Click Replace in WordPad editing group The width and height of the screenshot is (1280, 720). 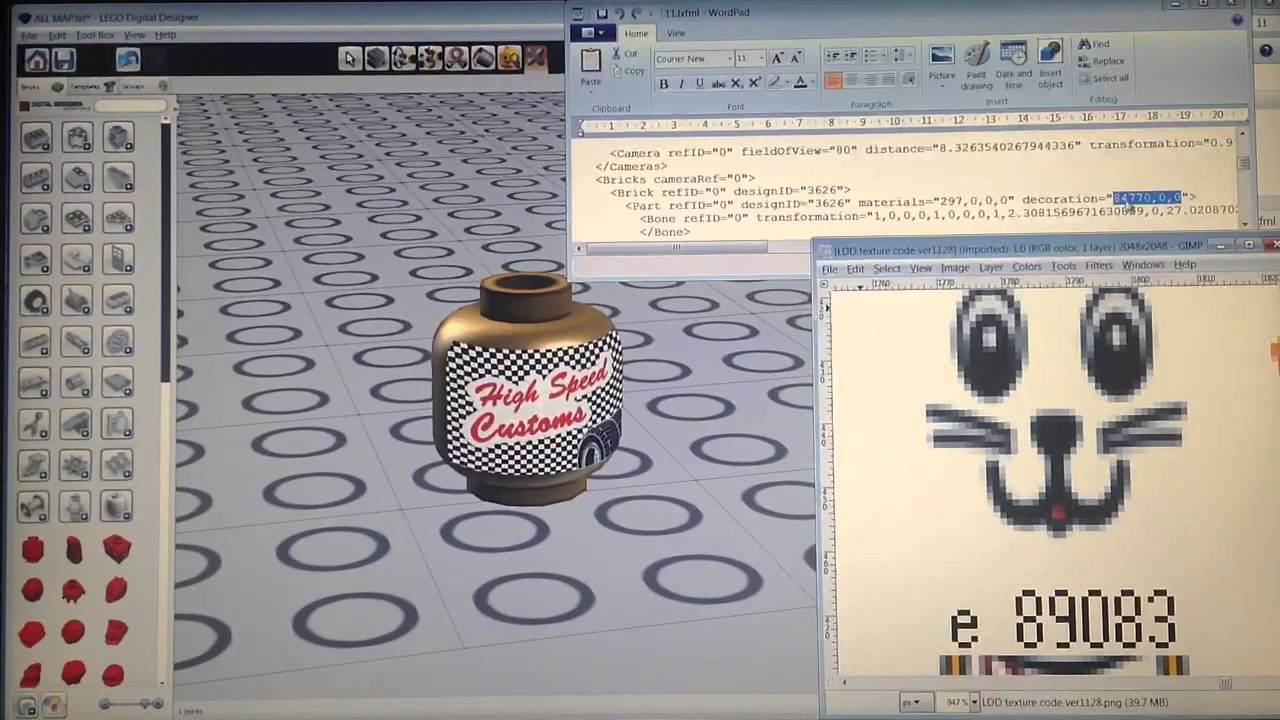[1101, 61]
